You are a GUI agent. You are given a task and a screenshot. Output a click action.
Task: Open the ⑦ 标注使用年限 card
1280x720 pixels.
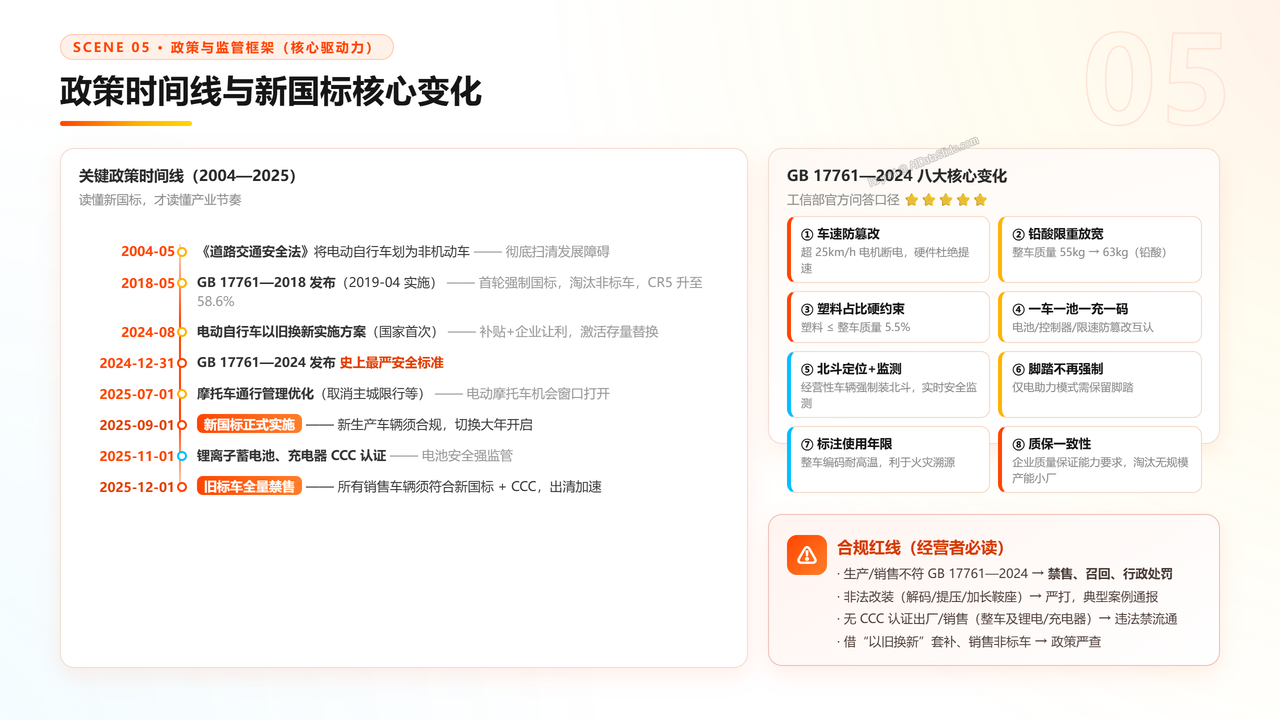point(888,460)
